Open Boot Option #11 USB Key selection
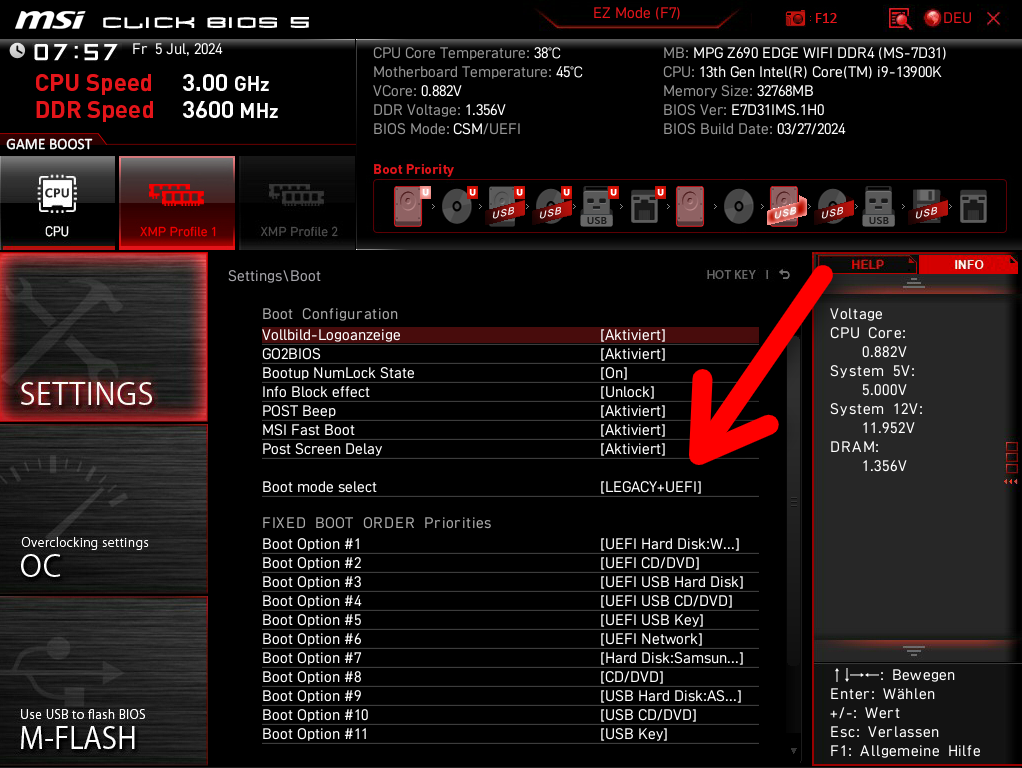Image resolution: width=1022 pixels, height=768 pixels. (x=510, y=734)
